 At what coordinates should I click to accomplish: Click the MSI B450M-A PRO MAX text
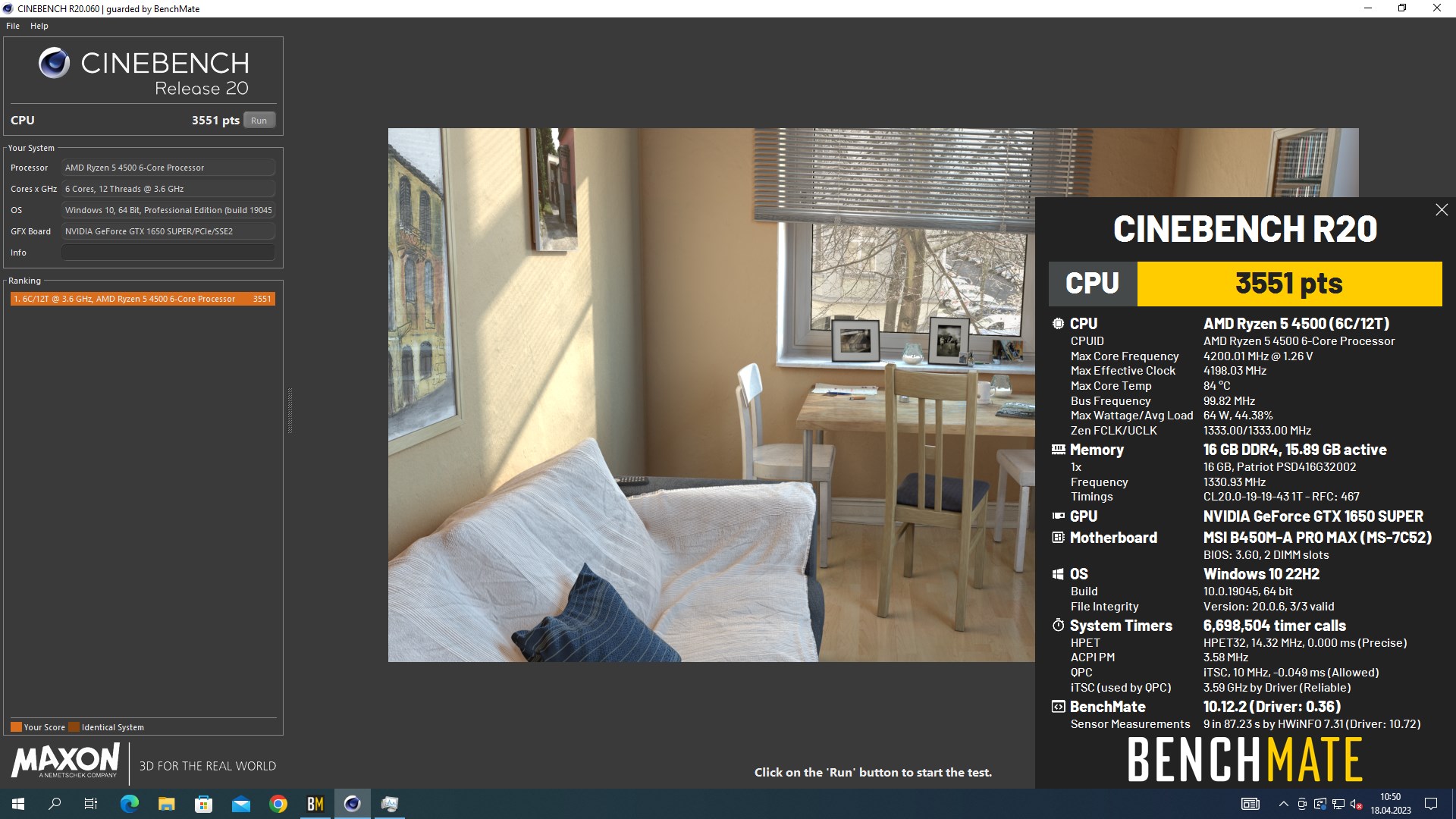pyautogui.click(x=1317, y=538)
